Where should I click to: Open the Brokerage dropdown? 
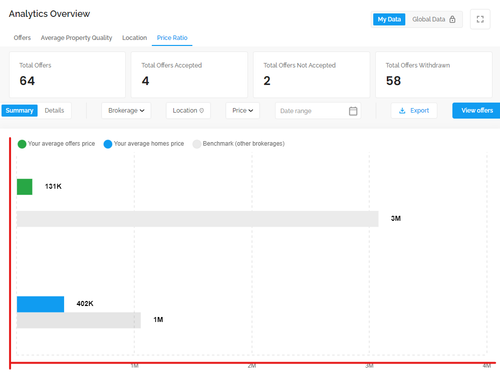[126, 110]
